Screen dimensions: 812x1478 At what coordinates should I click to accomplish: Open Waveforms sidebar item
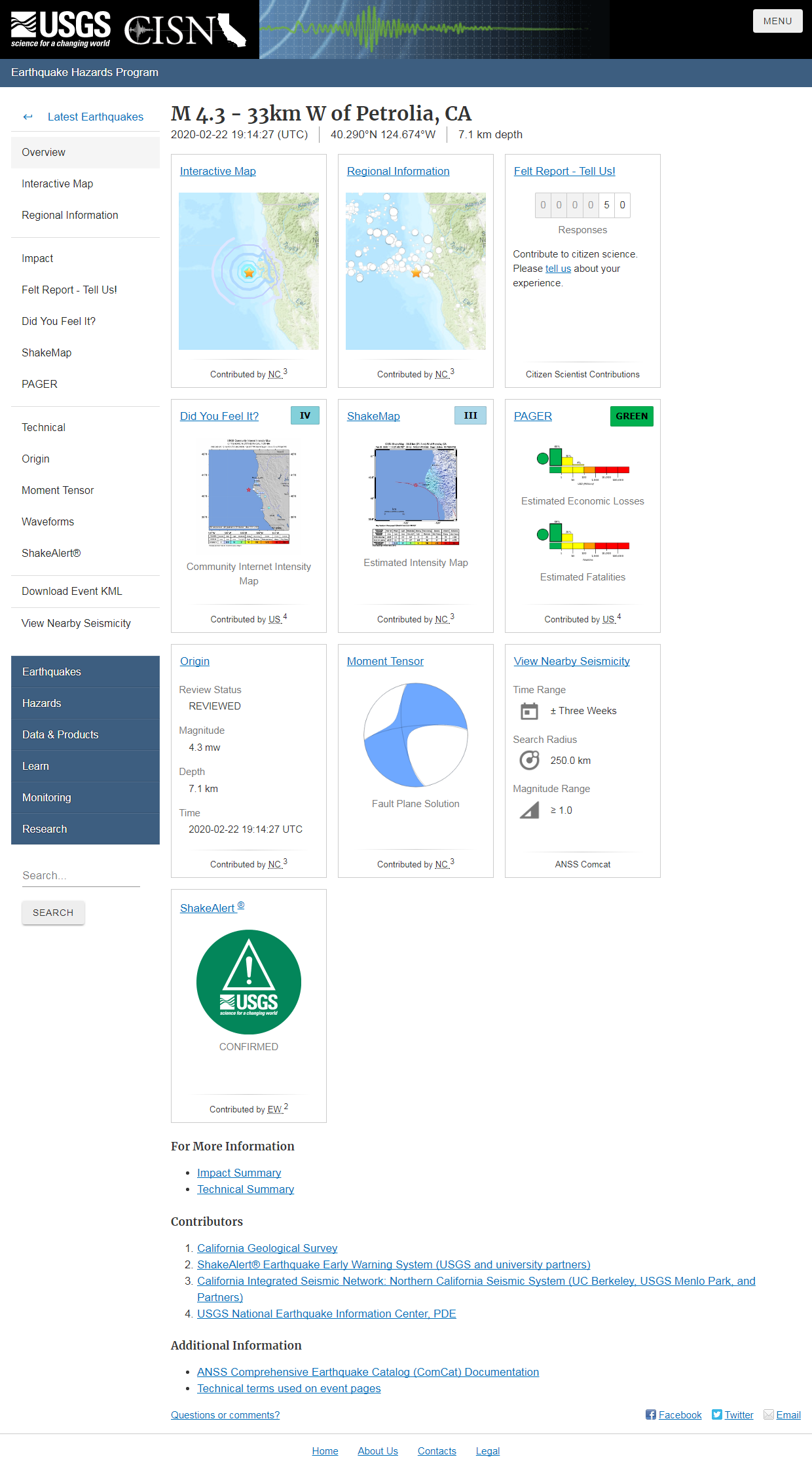85,521
